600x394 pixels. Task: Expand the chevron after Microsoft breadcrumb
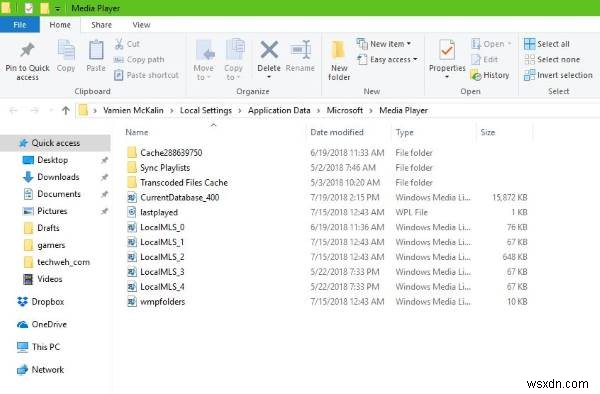coord(371,111)
